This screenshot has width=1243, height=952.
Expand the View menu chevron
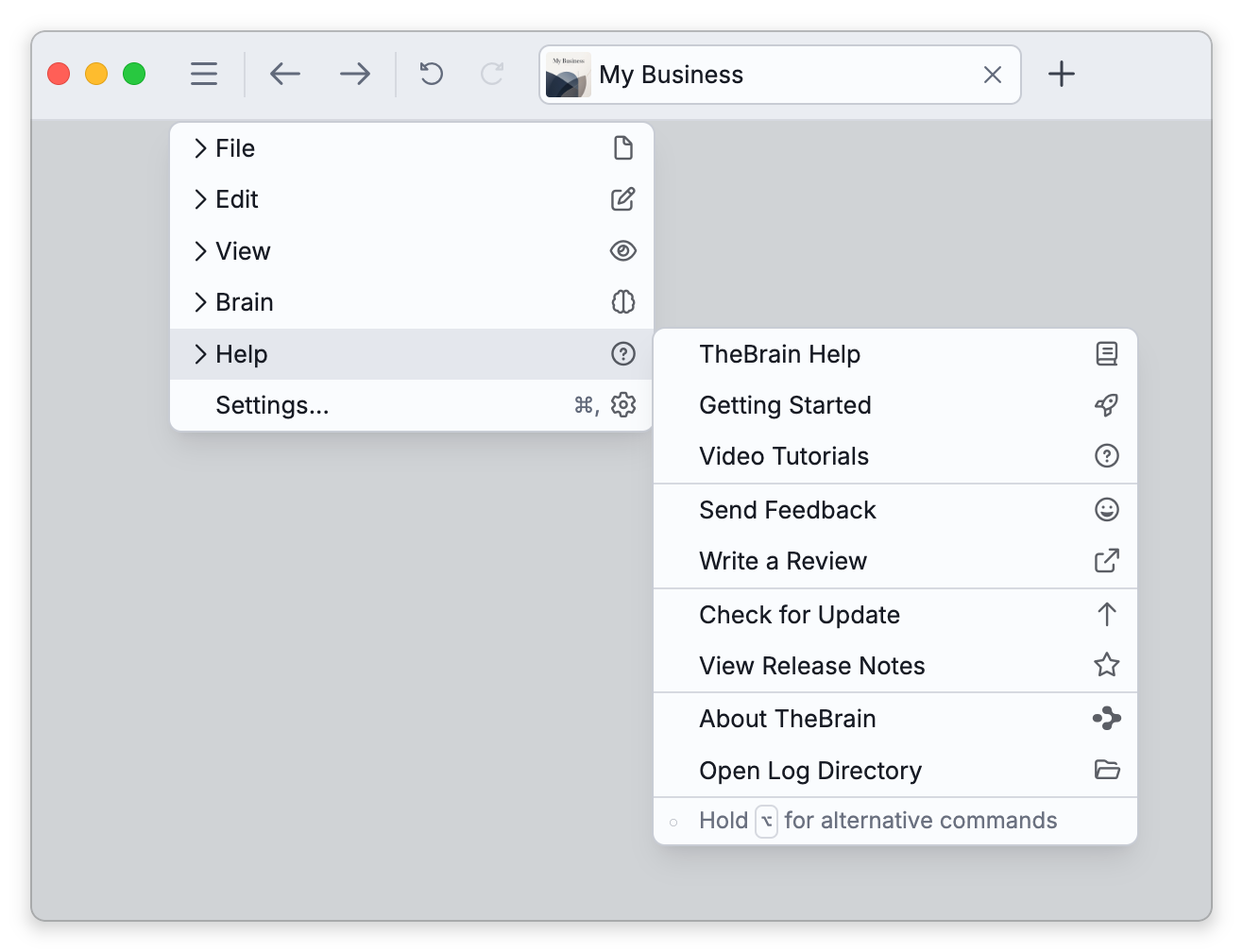pyautogui.click(x=200, y=251)
